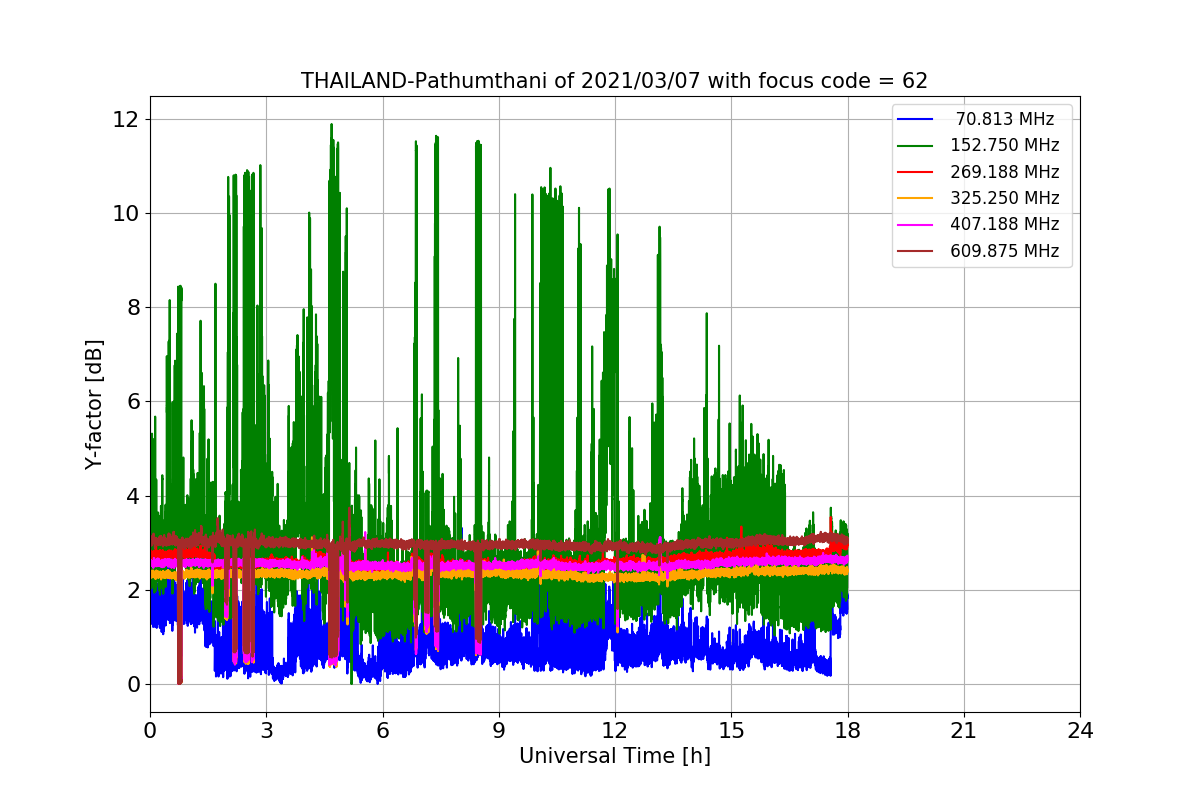Click the x-axis tick label 9
Screen dimensions: 1200x800
click(499, 731)
